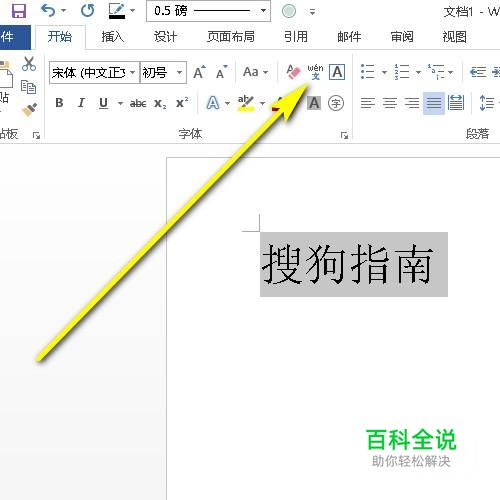Click the Enclose Characters circle icon
The width and height of the screenshot is (500, 500).
click(x=336, y=103)
